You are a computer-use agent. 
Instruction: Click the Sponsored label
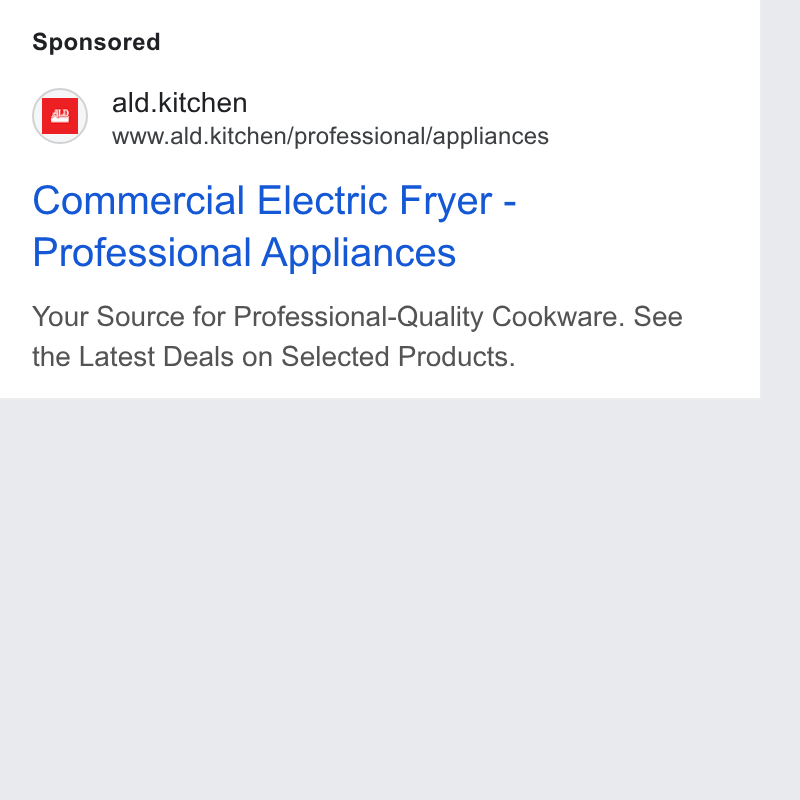tap(96, 42)
